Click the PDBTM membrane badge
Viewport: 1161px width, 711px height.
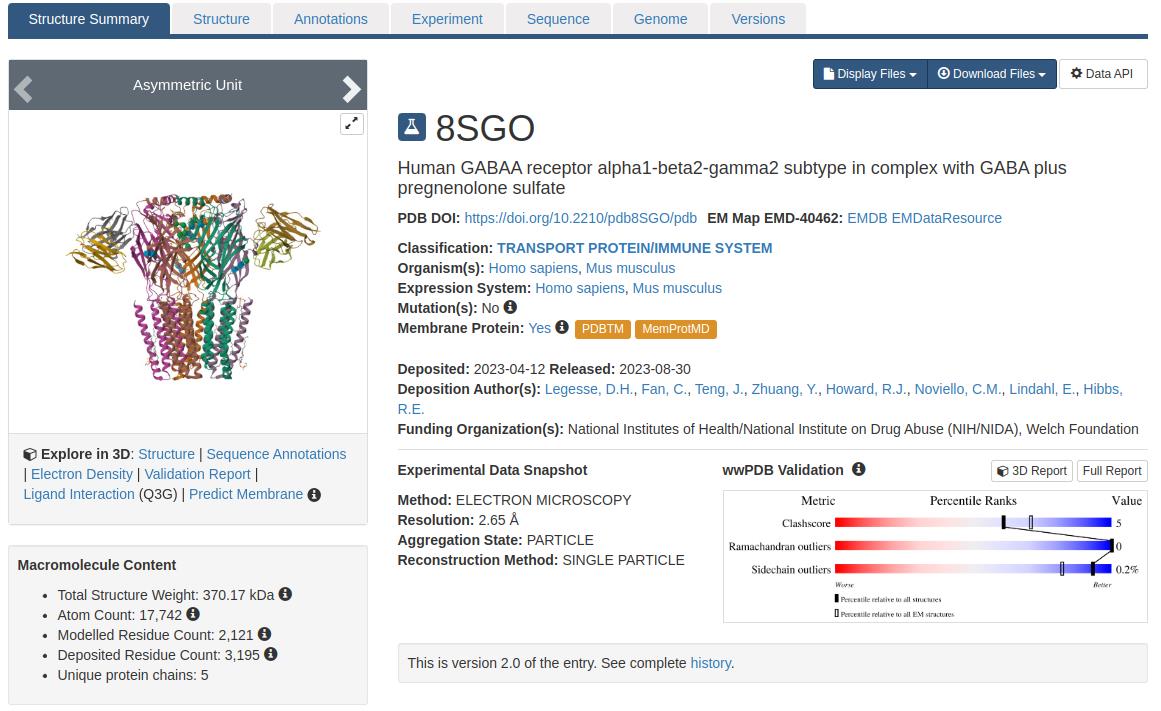[602, 329]
